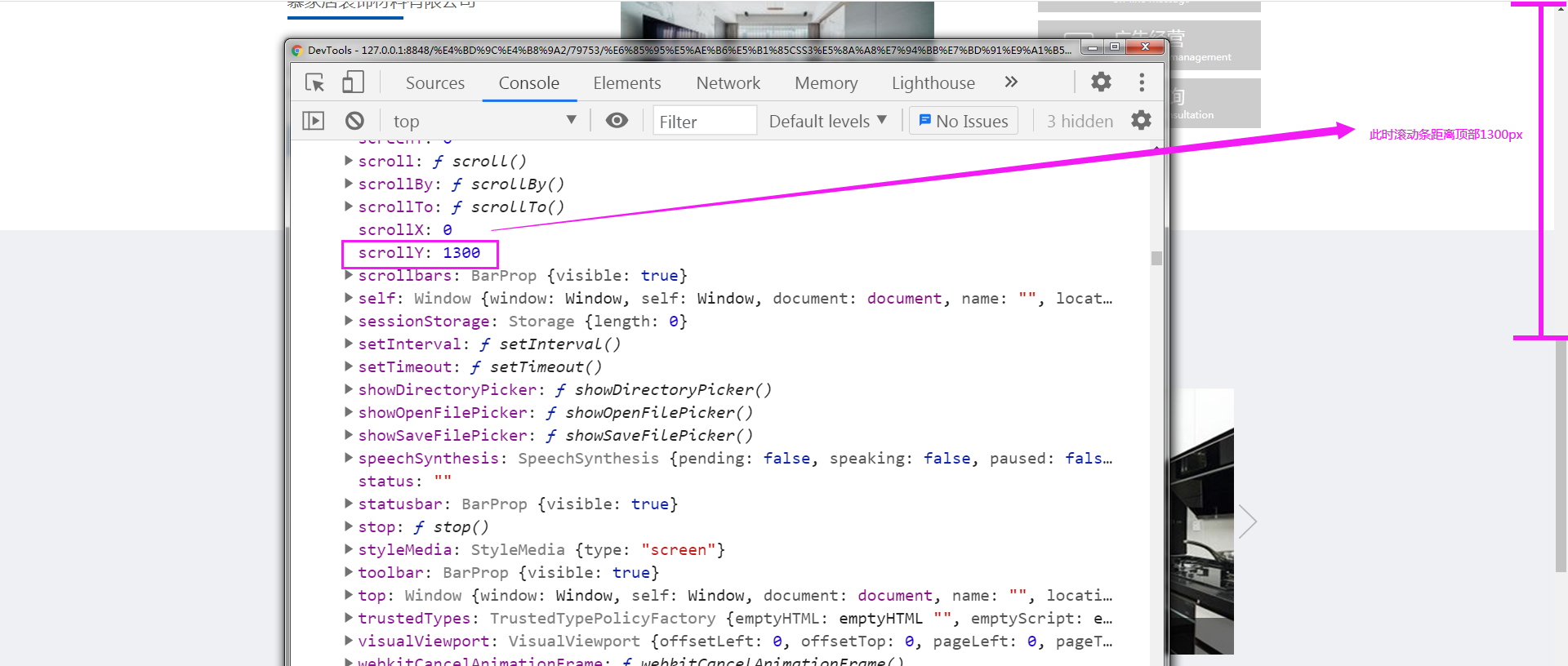Expand the toolbar BarProp entry
The height and width of the screenshot is (666, 1568).
pos(349,572)
